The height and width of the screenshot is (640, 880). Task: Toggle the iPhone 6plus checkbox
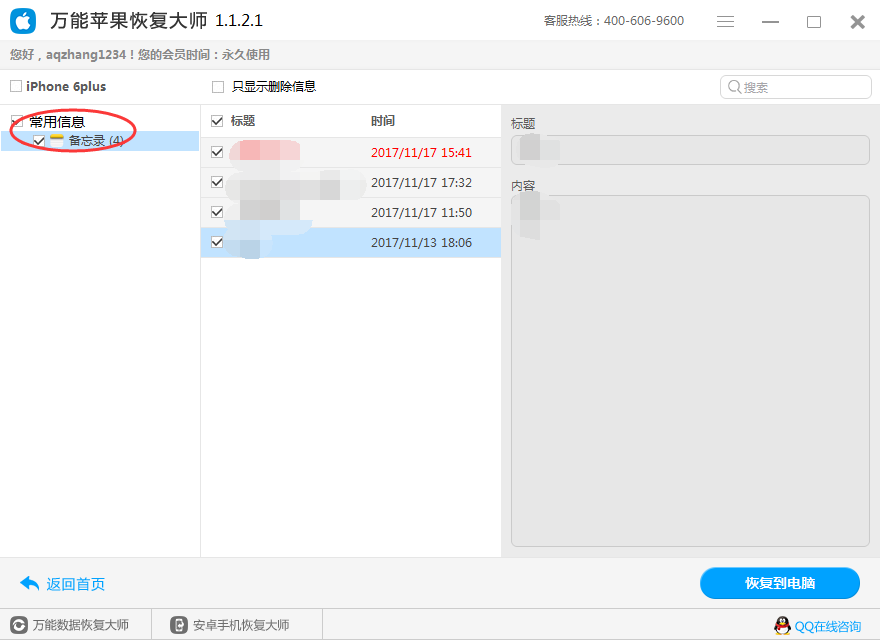click(x=16, y=86)
